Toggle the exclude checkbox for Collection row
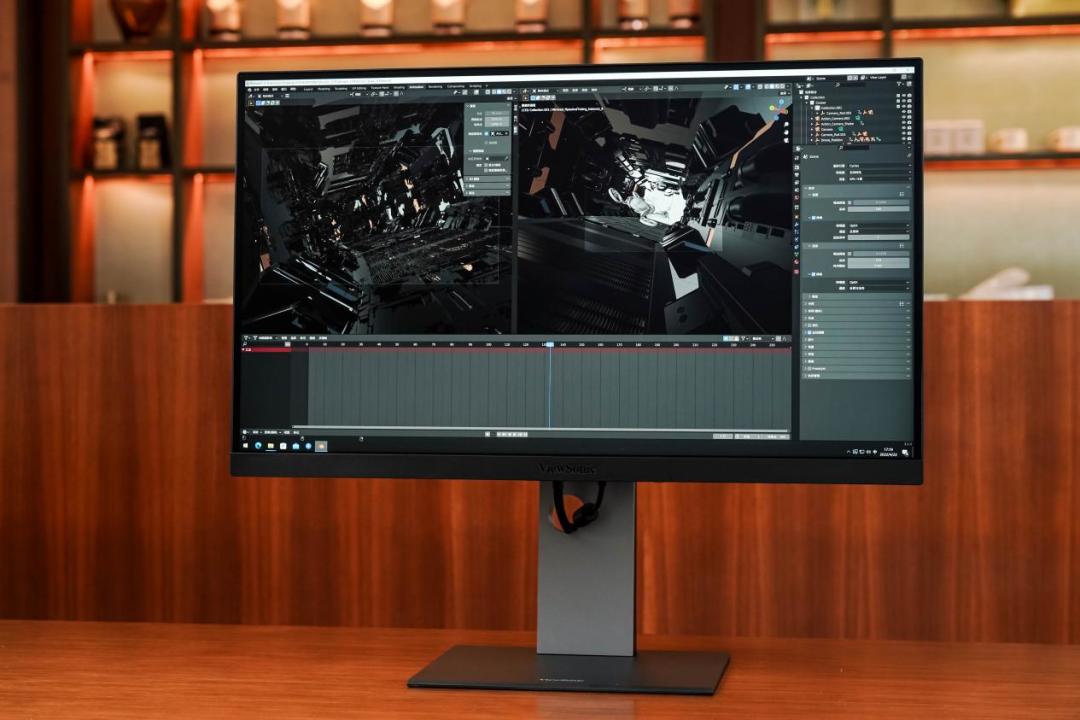Screen dimensions: 1080x720 [898, 95]
